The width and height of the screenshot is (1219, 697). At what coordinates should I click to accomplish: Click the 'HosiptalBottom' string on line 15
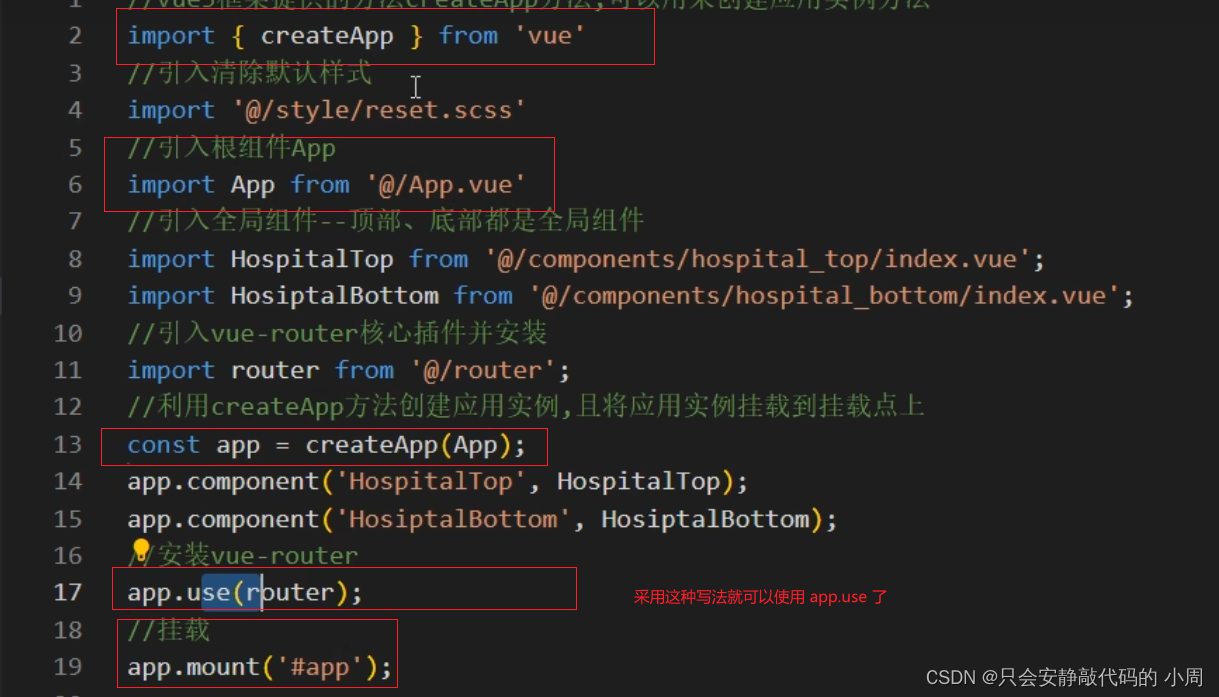click(452, 520)
